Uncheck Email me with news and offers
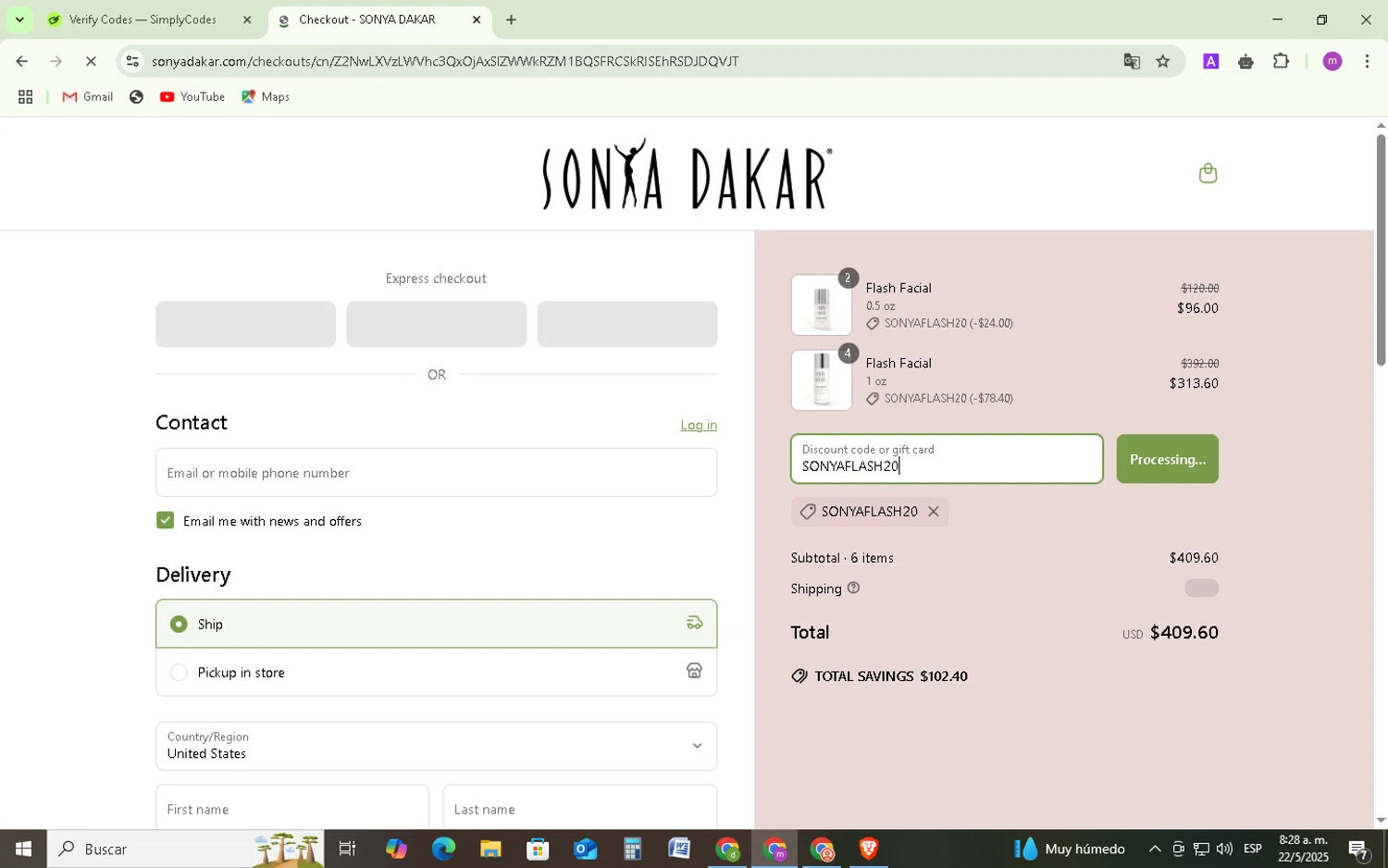1388x868 pixels. click(x=165, y=520)
